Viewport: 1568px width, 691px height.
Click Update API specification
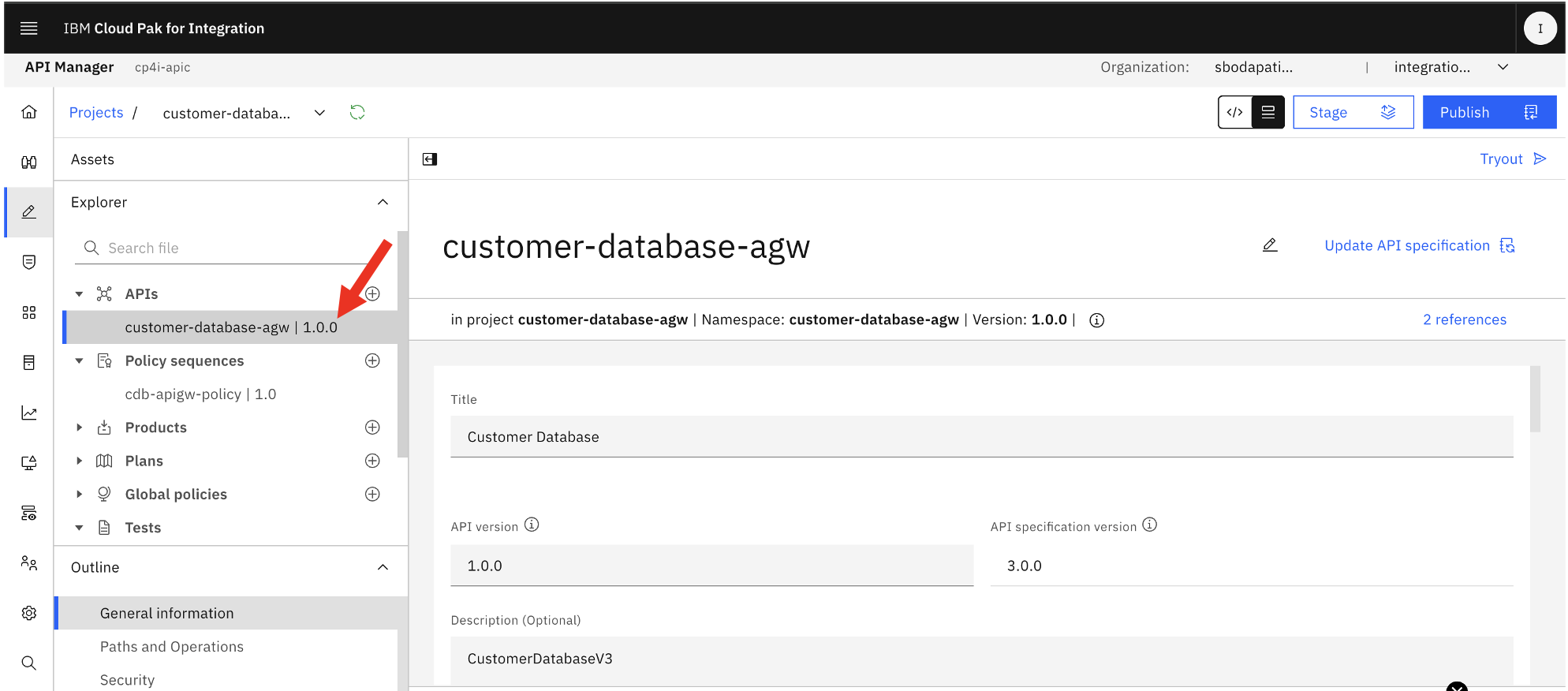point(1419,245)
